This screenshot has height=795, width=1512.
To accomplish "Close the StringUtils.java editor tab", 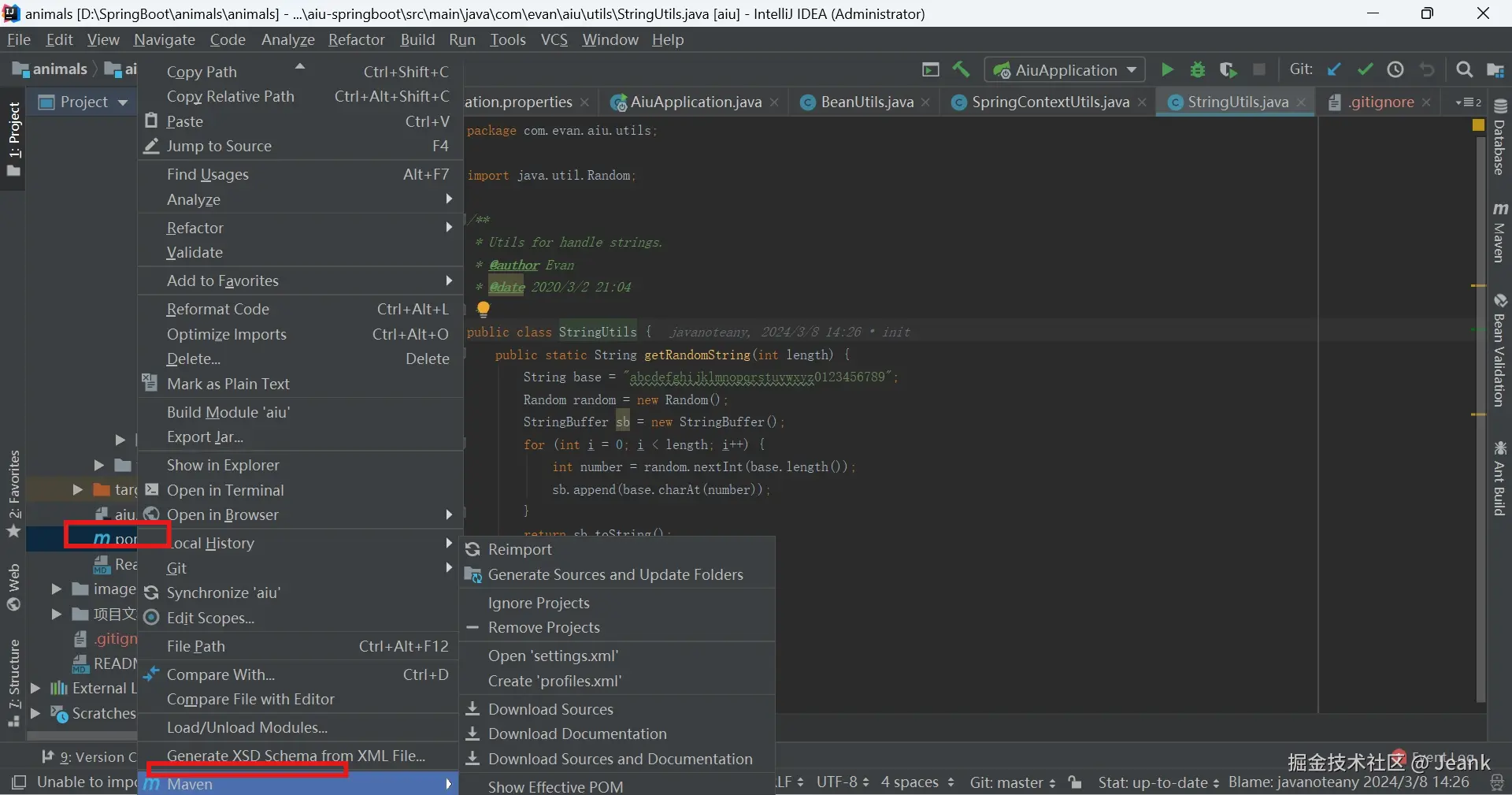I will tap(1301, 102).
